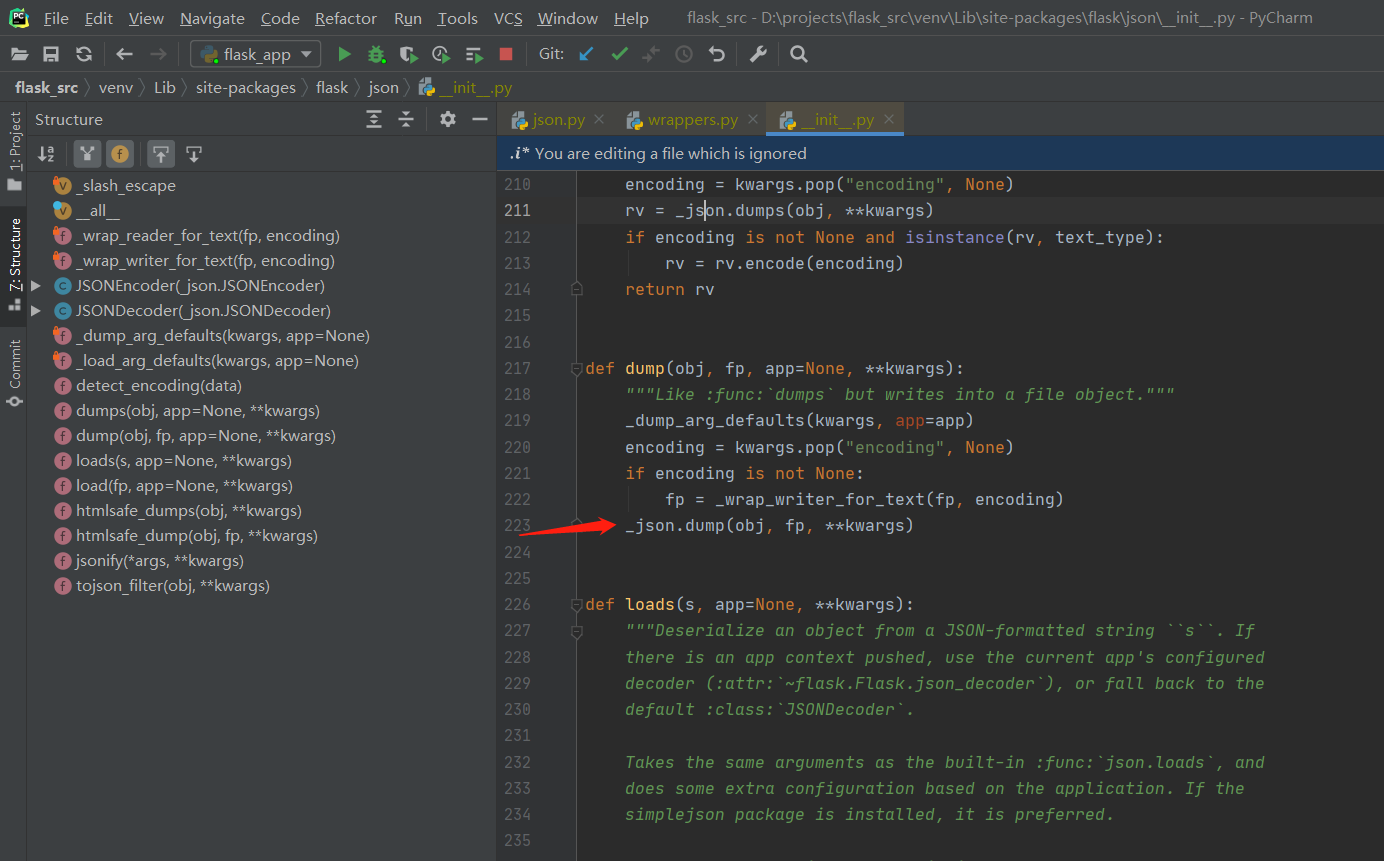Image resolution: width=1384 pixels, height=861 pixels.
Task: Click the red Stop button
Action: [x=506, y=54]
